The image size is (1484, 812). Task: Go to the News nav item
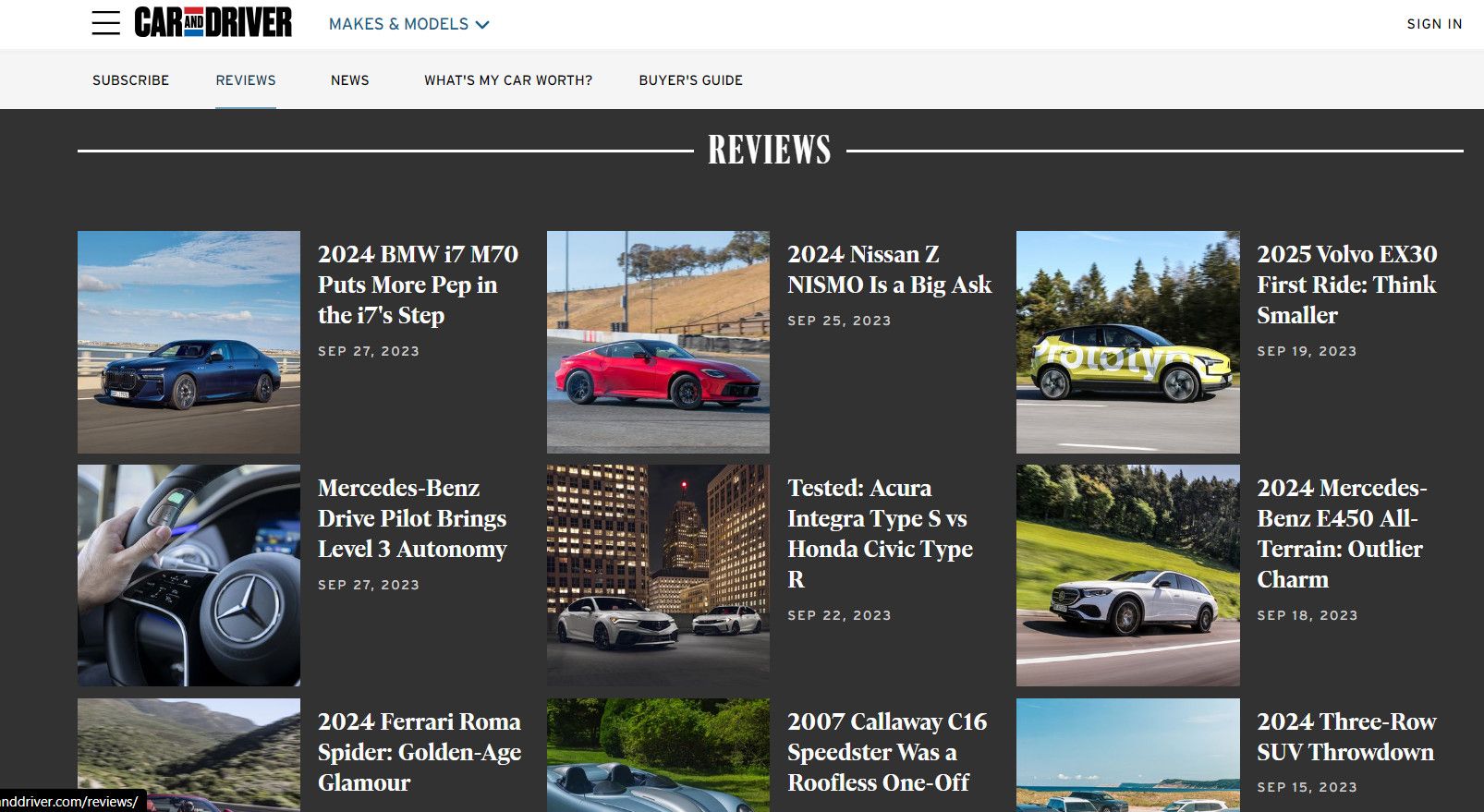(350, 80)
